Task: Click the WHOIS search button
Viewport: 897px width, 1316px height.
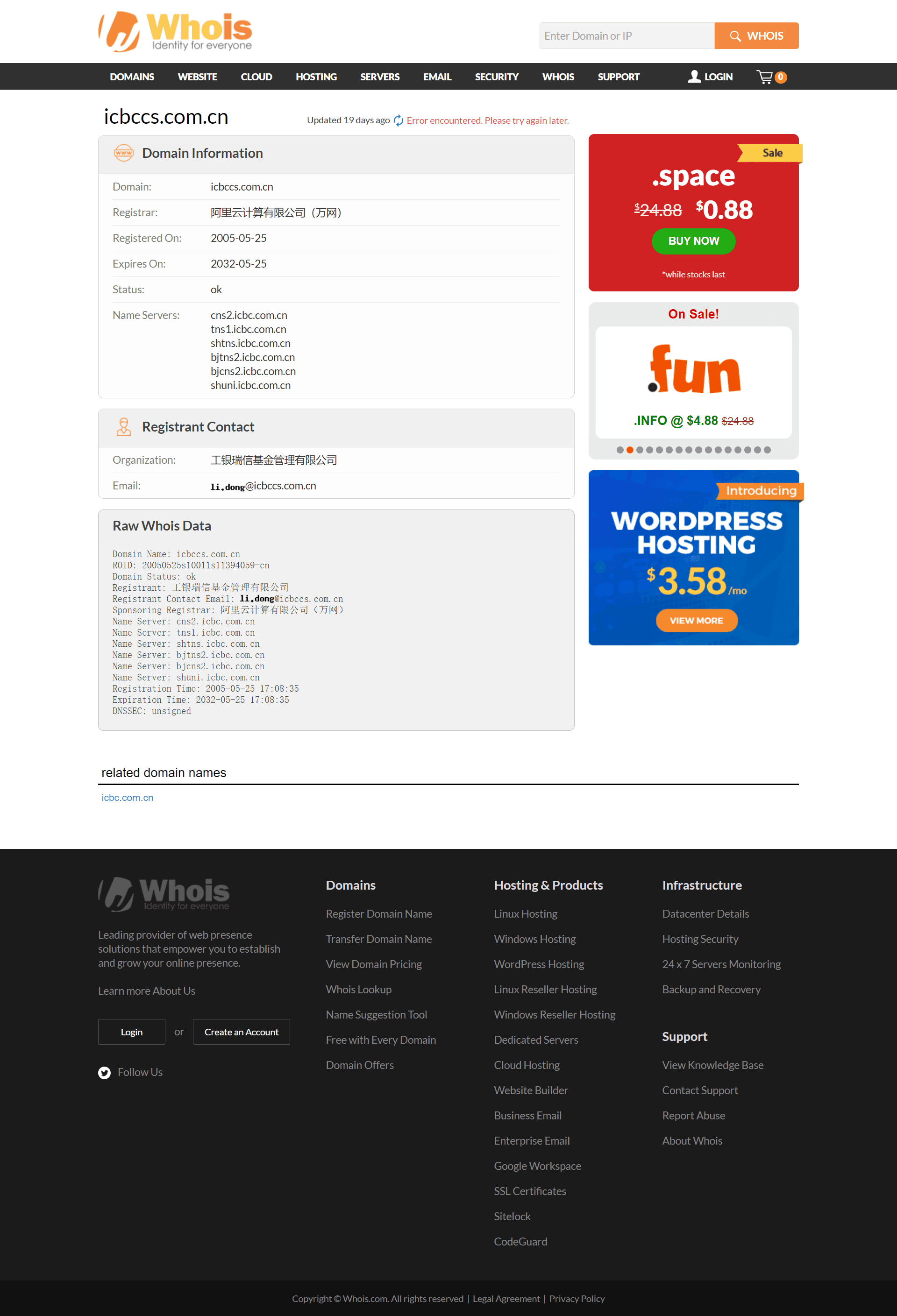Action: [x=756, y=35]
